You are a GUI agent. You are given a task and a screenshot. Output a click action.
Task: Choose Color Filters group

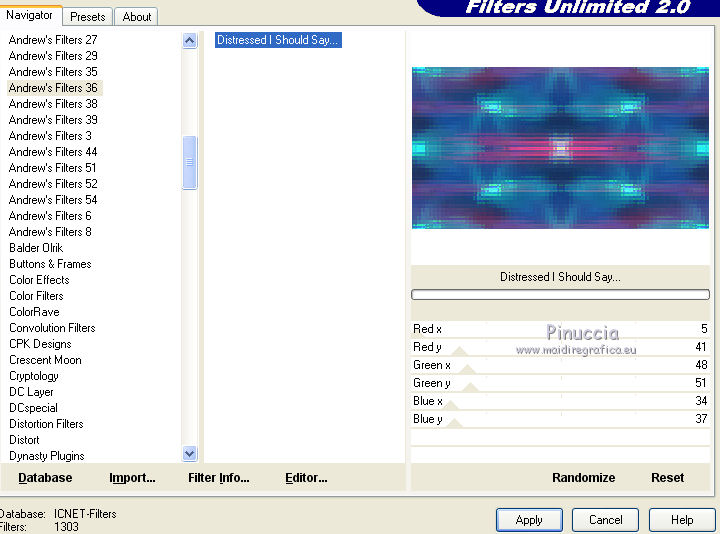pyautogui.click(x=36, y=296)
